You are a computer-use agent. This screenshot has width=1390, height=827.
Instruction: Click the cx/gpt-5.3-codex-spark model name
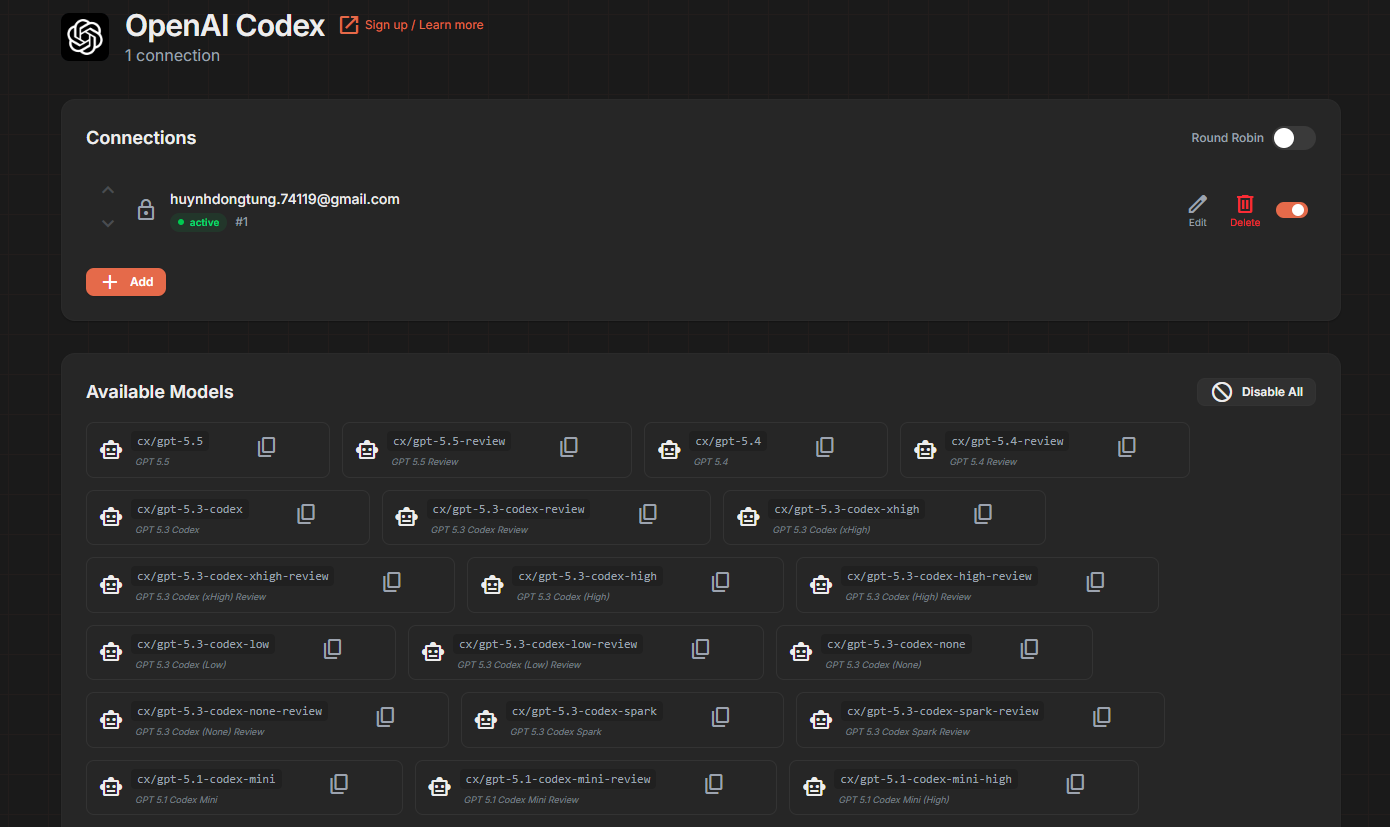pyautogui.click(x=584, y=711)
